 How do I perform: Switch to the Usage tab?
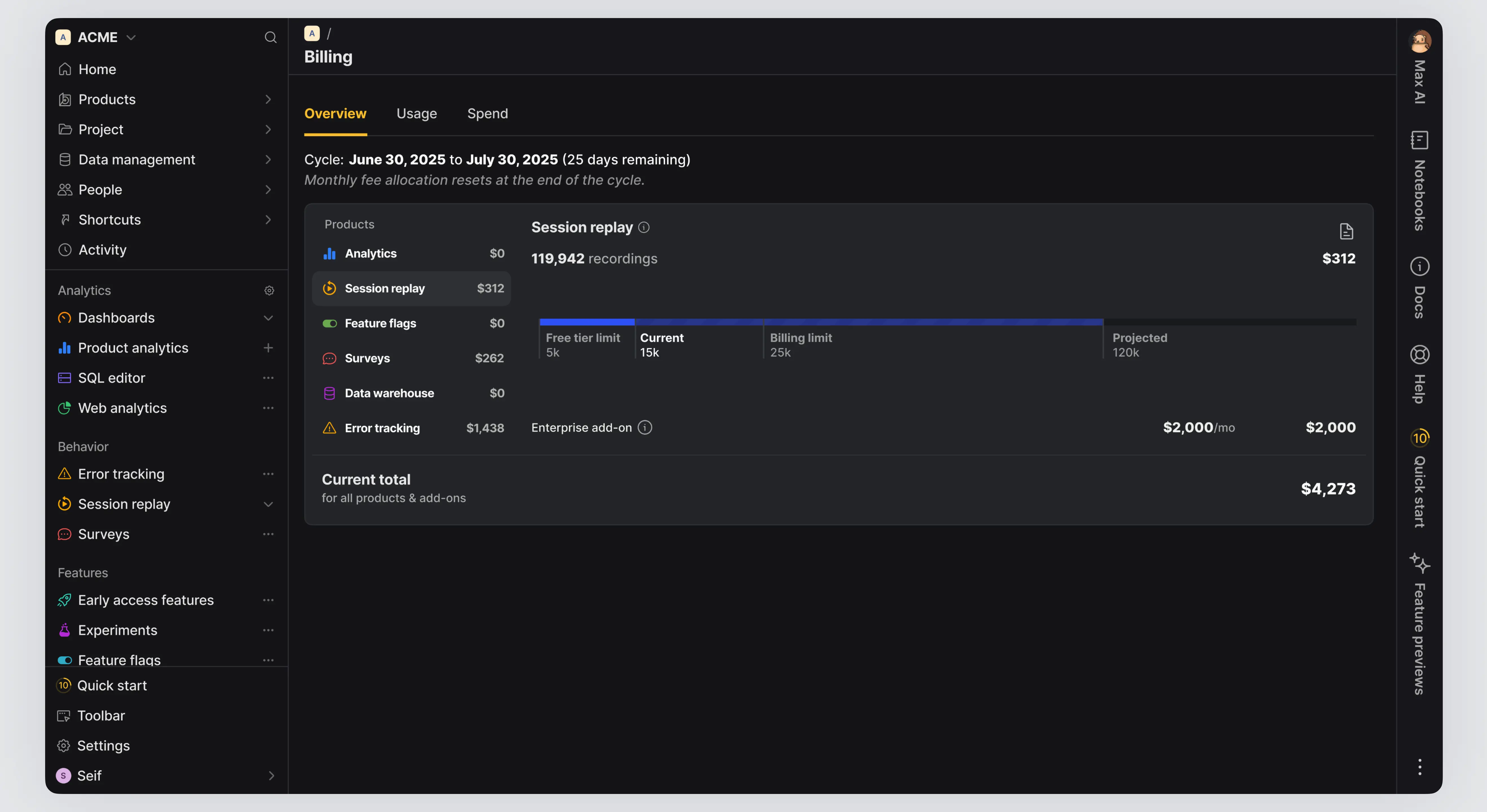(416, 114)
